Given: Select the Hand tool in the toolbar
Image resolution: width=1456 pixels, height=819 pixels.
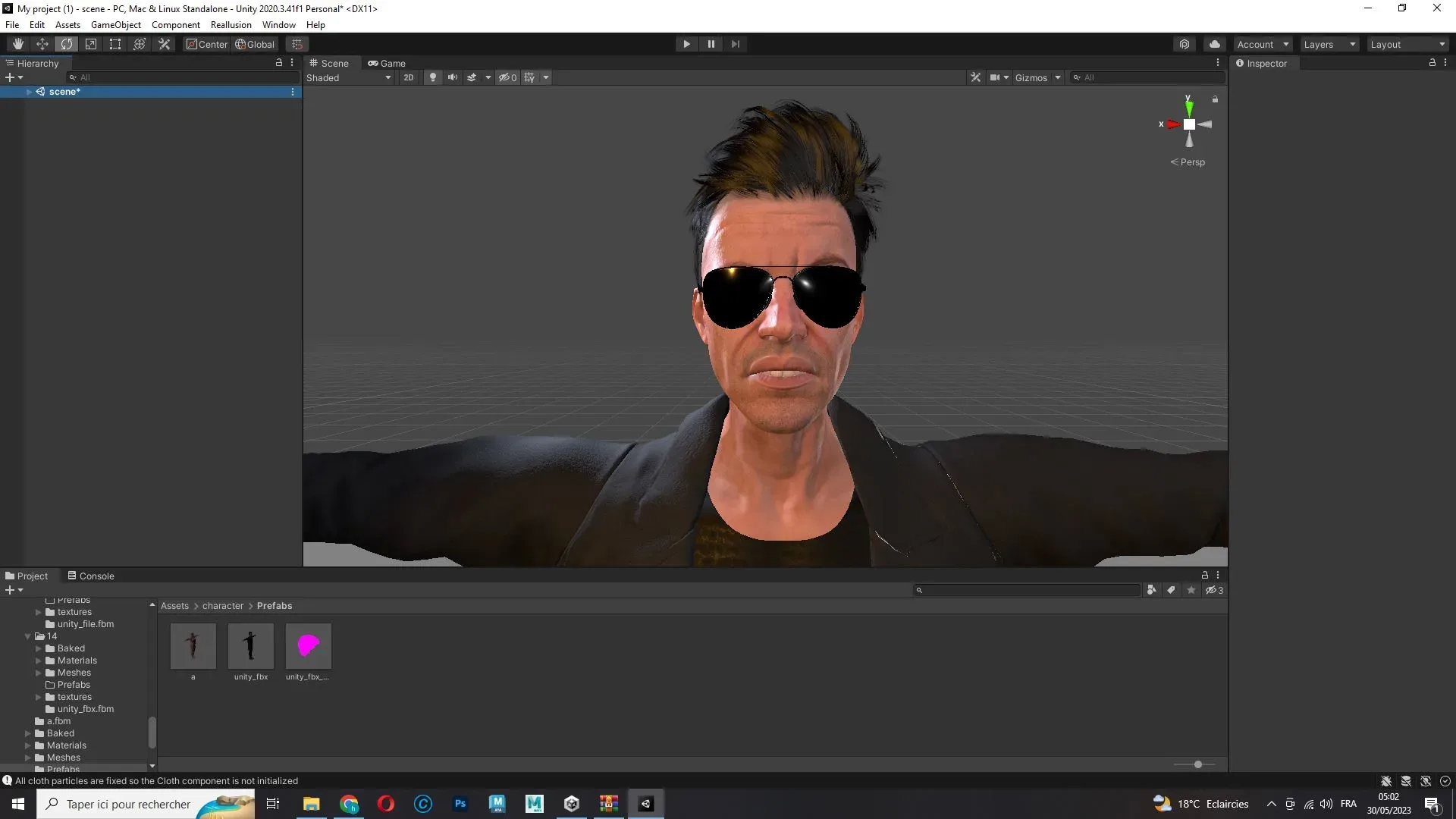Looking at the screenshot, I should pos(18,43).
